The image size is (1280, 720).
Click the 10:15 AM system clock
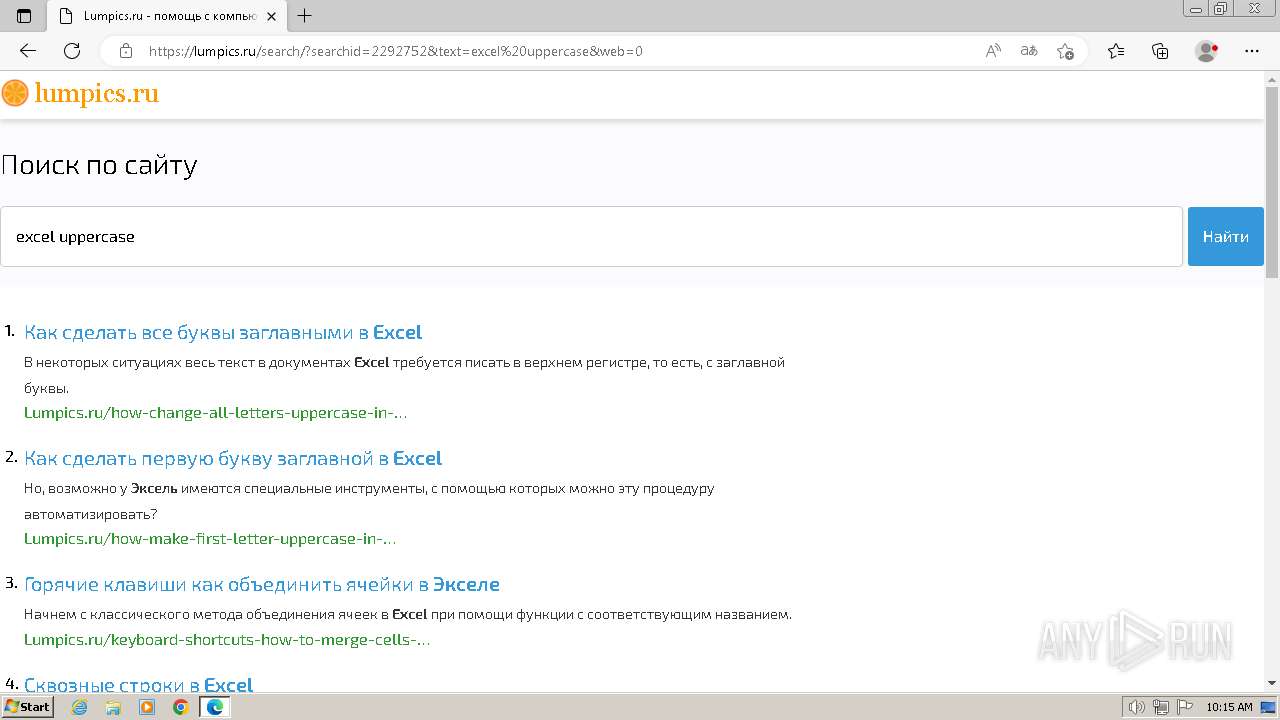(x=1229, y=707)
